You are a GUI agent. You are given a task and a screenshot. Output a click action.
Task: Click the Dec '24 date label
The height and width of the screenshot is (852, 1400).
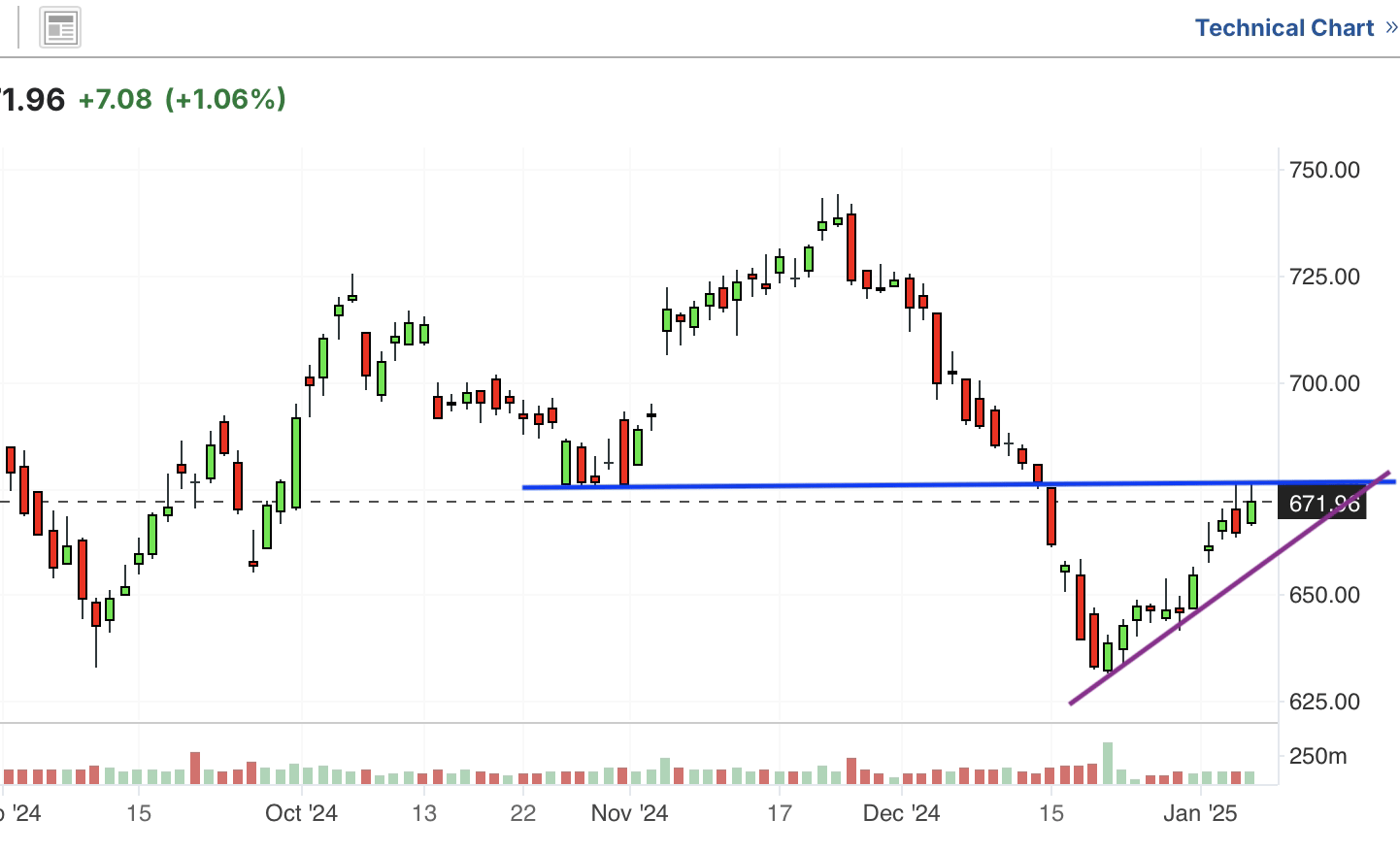[x=901, y=813]
